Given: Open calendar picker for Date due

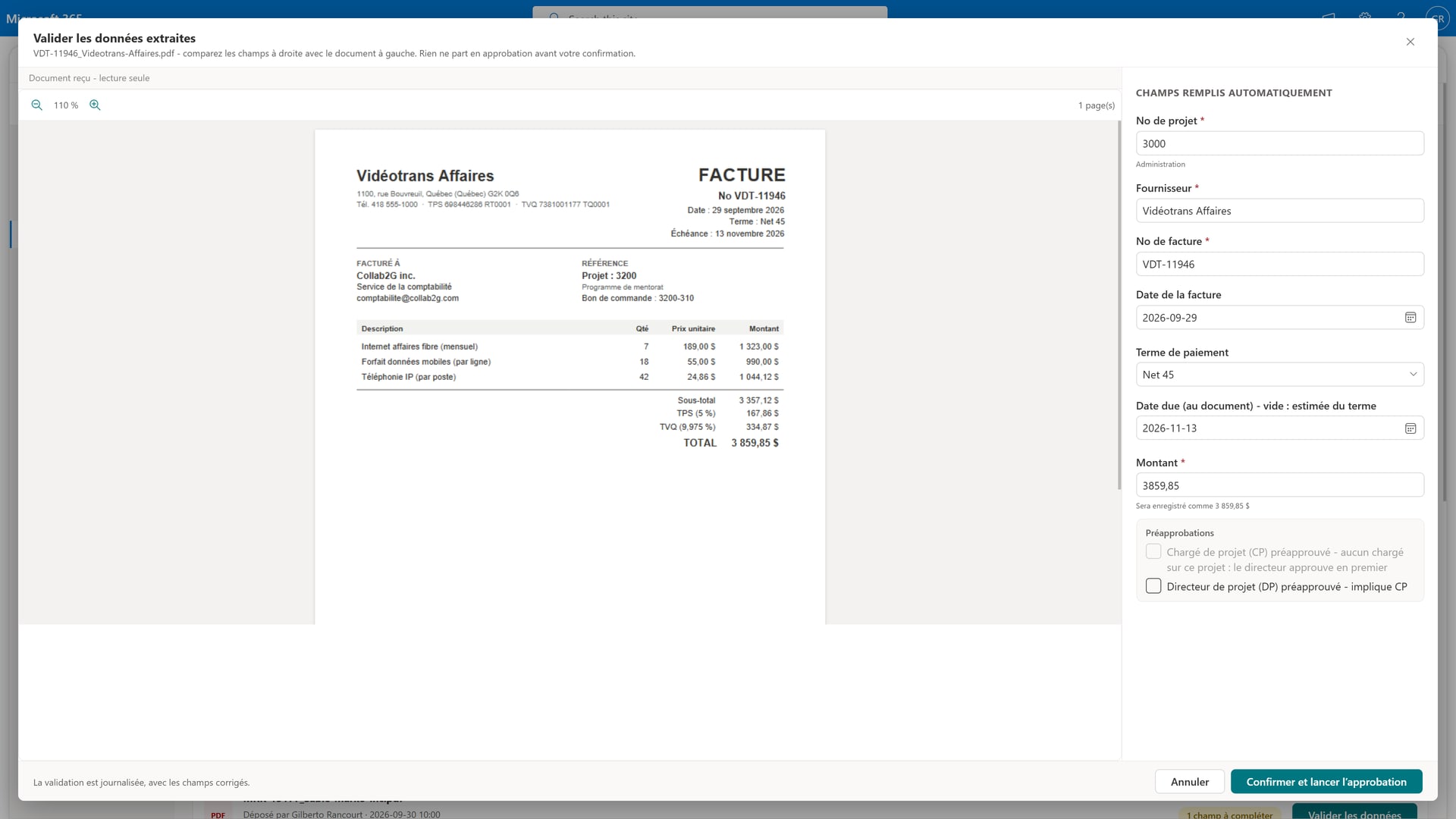Looking at the screenshot, I should coord(1410,428).
